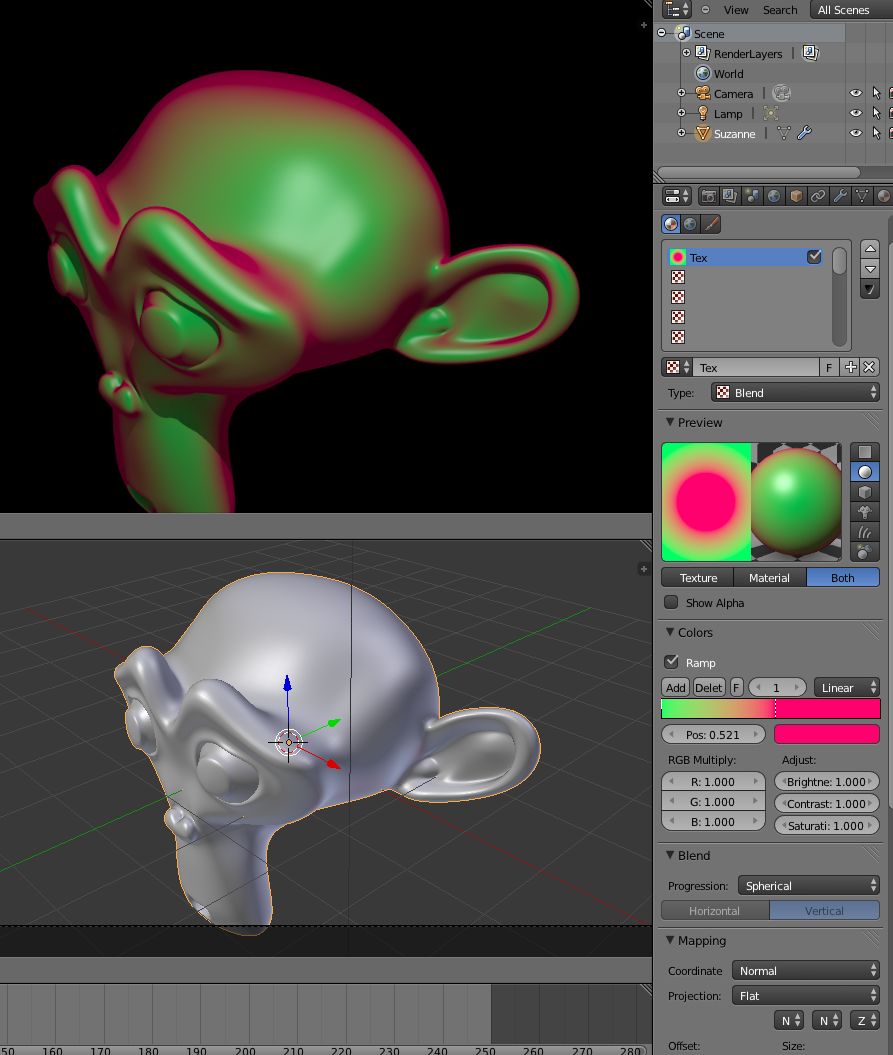The height and width of the screenshot is (1055, 893).
Task: Open the outliner Search menu
Action: pyautogui.click(x=780, y=9)
